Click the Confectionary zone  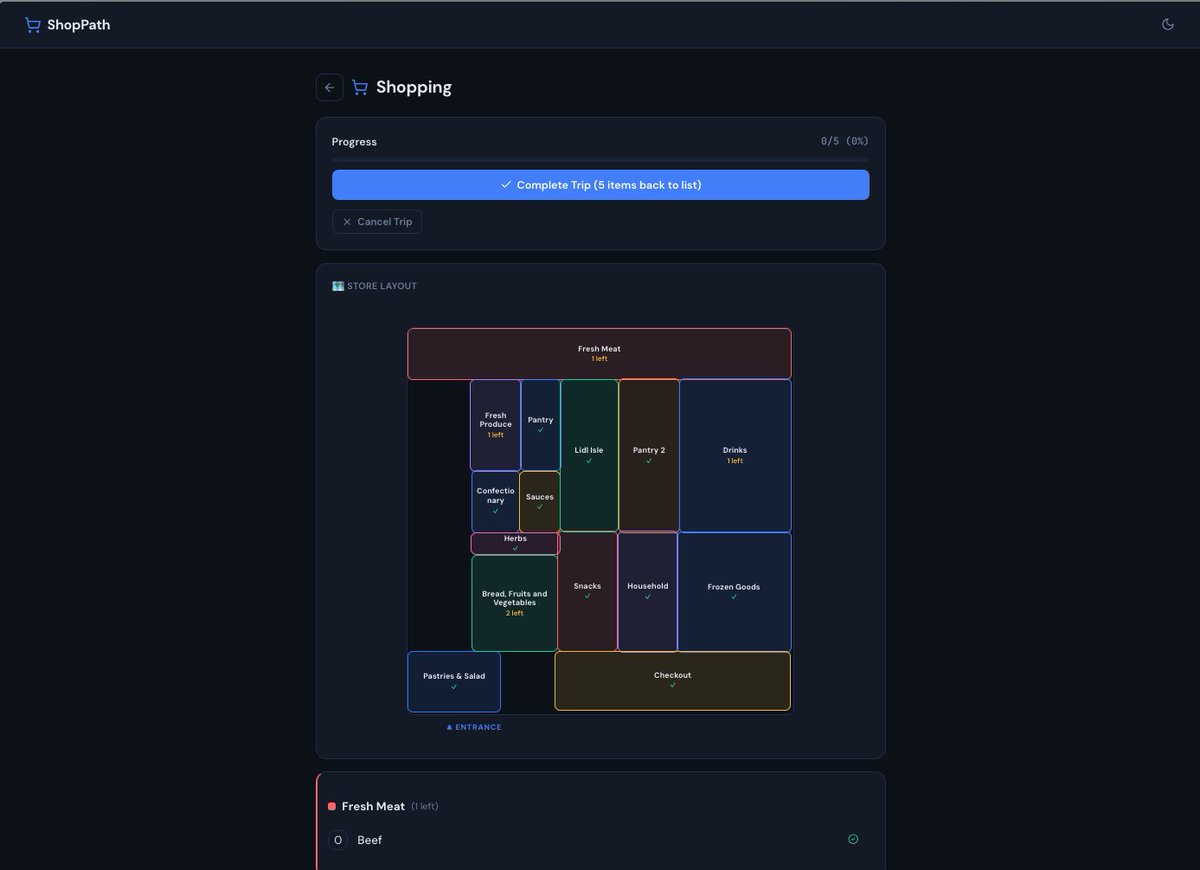tap(495, 501)
